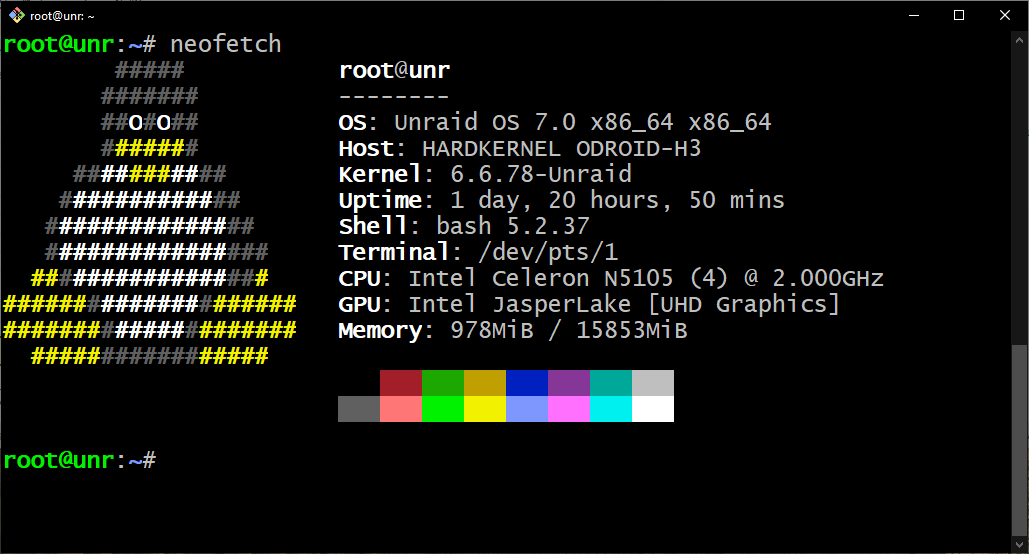Click the periwinkle blue color block
Viewport: 1029px width, 554px height.
tap(527, 409)
